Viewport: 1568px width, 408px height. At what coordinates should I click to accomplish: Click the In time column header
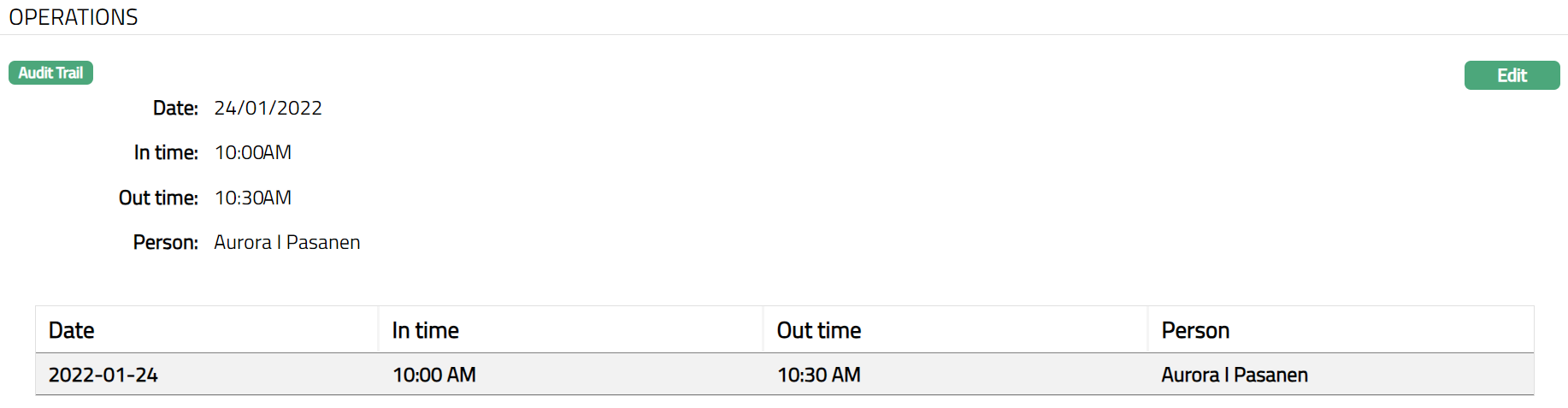[x=426, y=330]
